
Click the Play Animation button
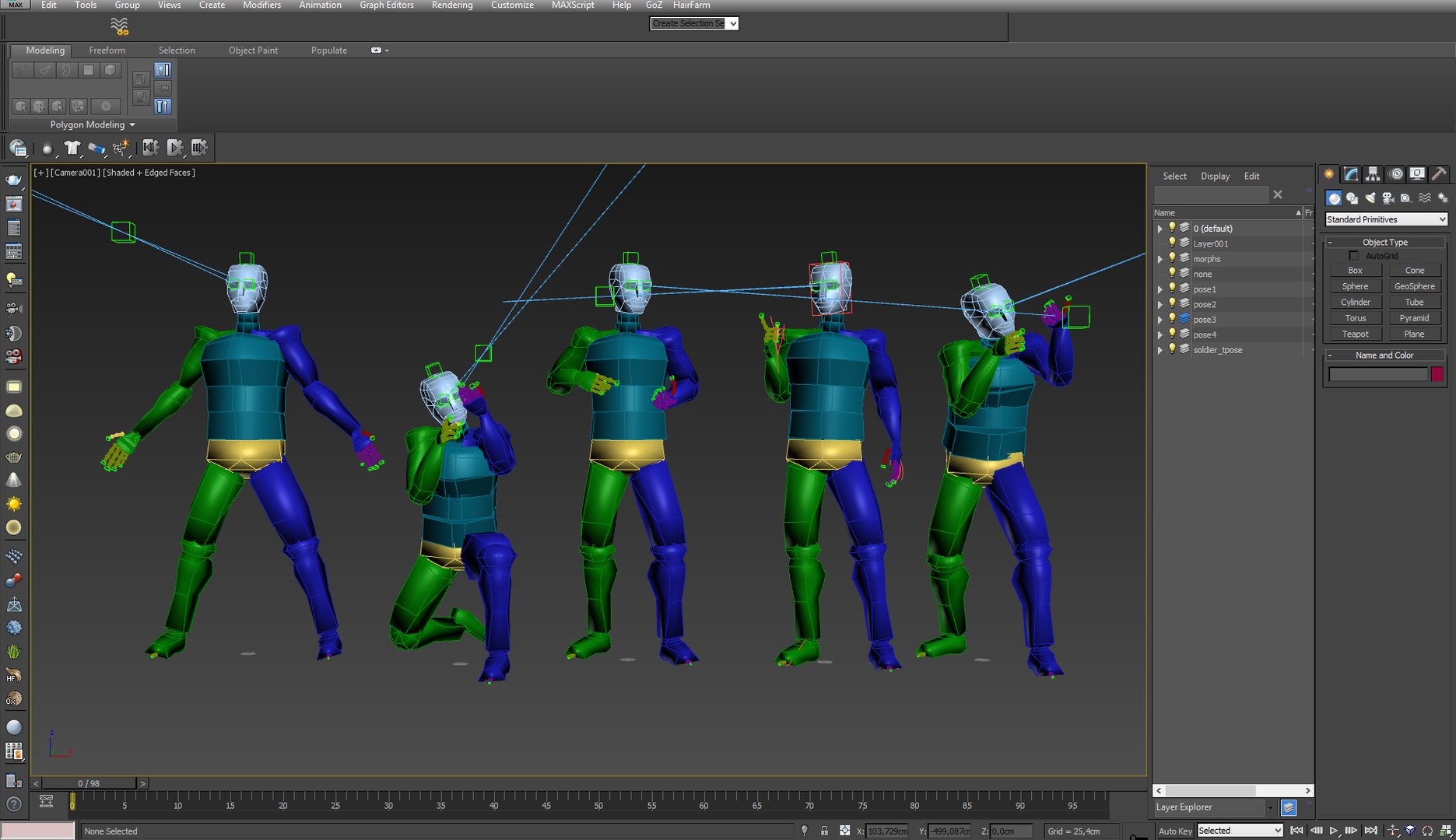click(1334, 831)
